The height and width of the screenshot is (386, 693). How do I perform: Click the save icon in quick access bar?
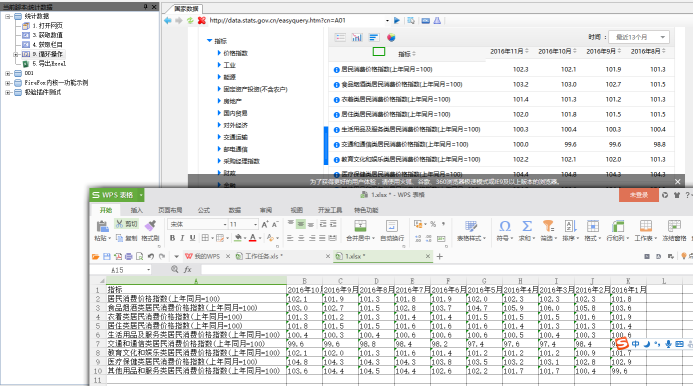point(107,256)
